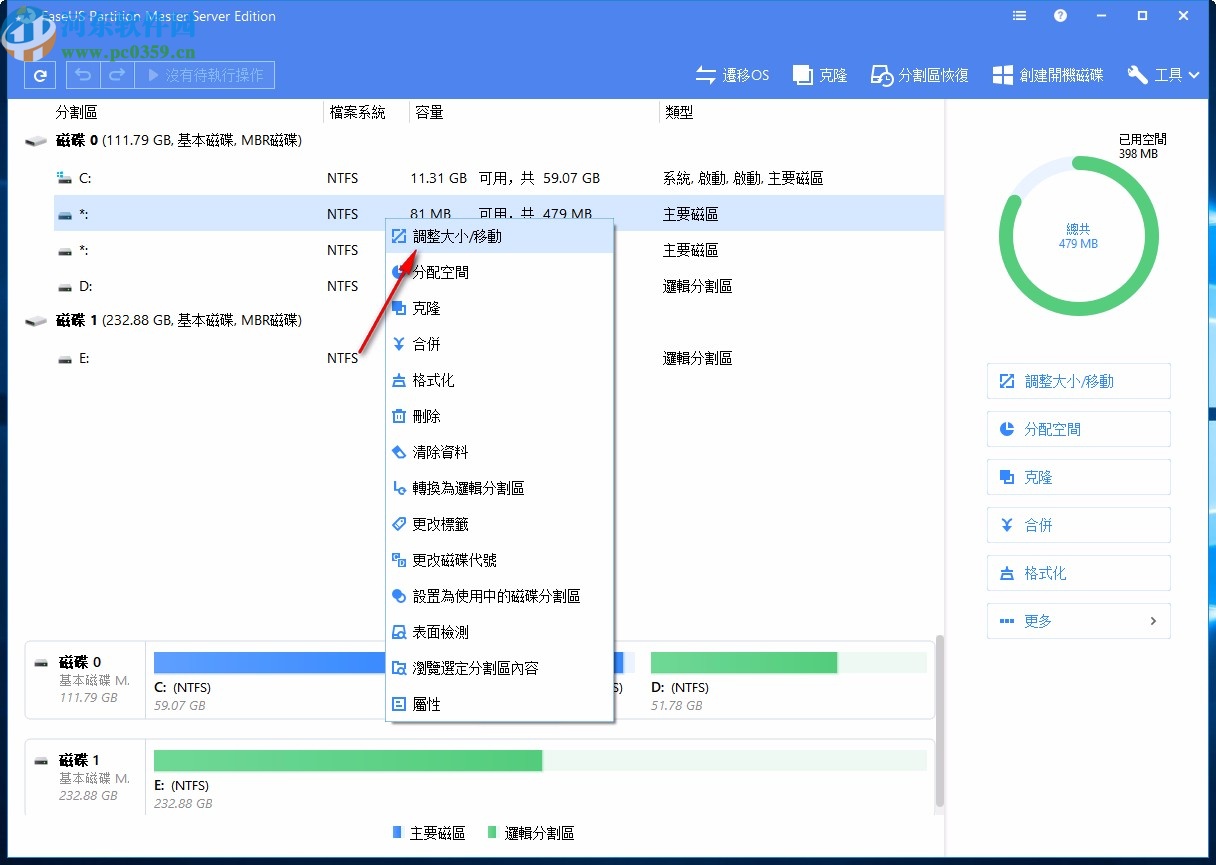Viewport: 1216px width, 865px height.
Task: Click the 格式化 button in the right panel
Action: point(1078,573)
